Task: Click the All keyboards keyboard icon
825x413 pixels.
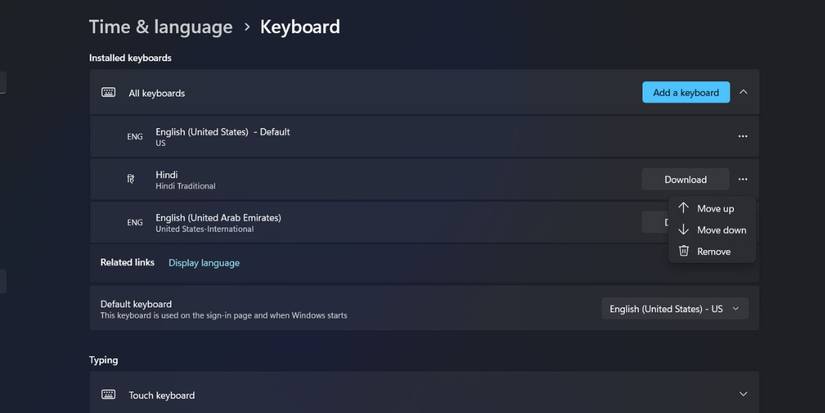Action: click(108, 93)
